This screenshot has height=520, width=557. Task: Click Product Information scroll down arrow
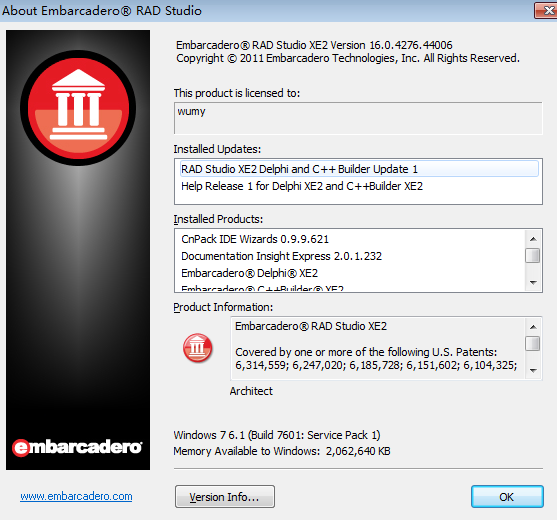coord(533,370)
